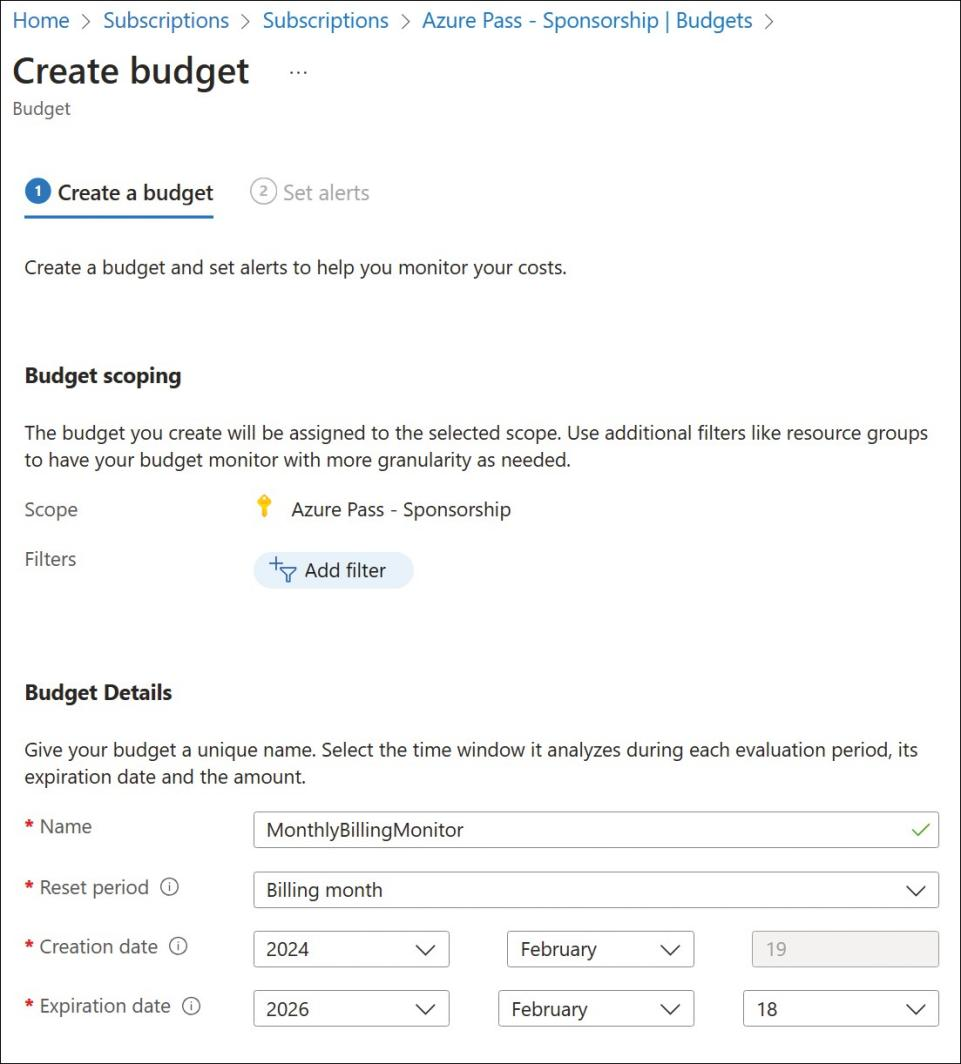Click the step 2 circle icon
Viewport: 961px width, 1064px height.
pos(263,191)
